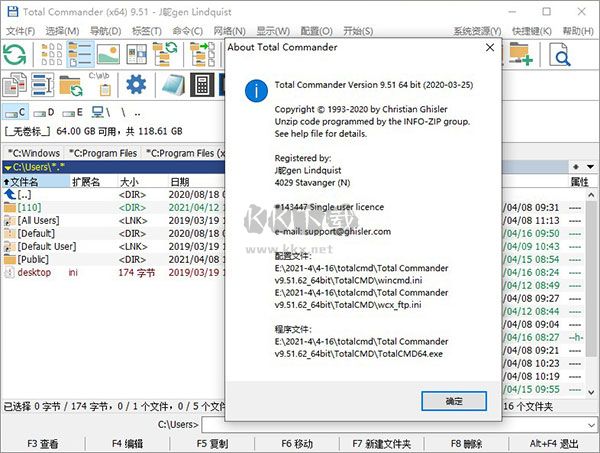Sort by 日期 column header
The height and width of the screenshot is (453, 600).
pos(196,182)
